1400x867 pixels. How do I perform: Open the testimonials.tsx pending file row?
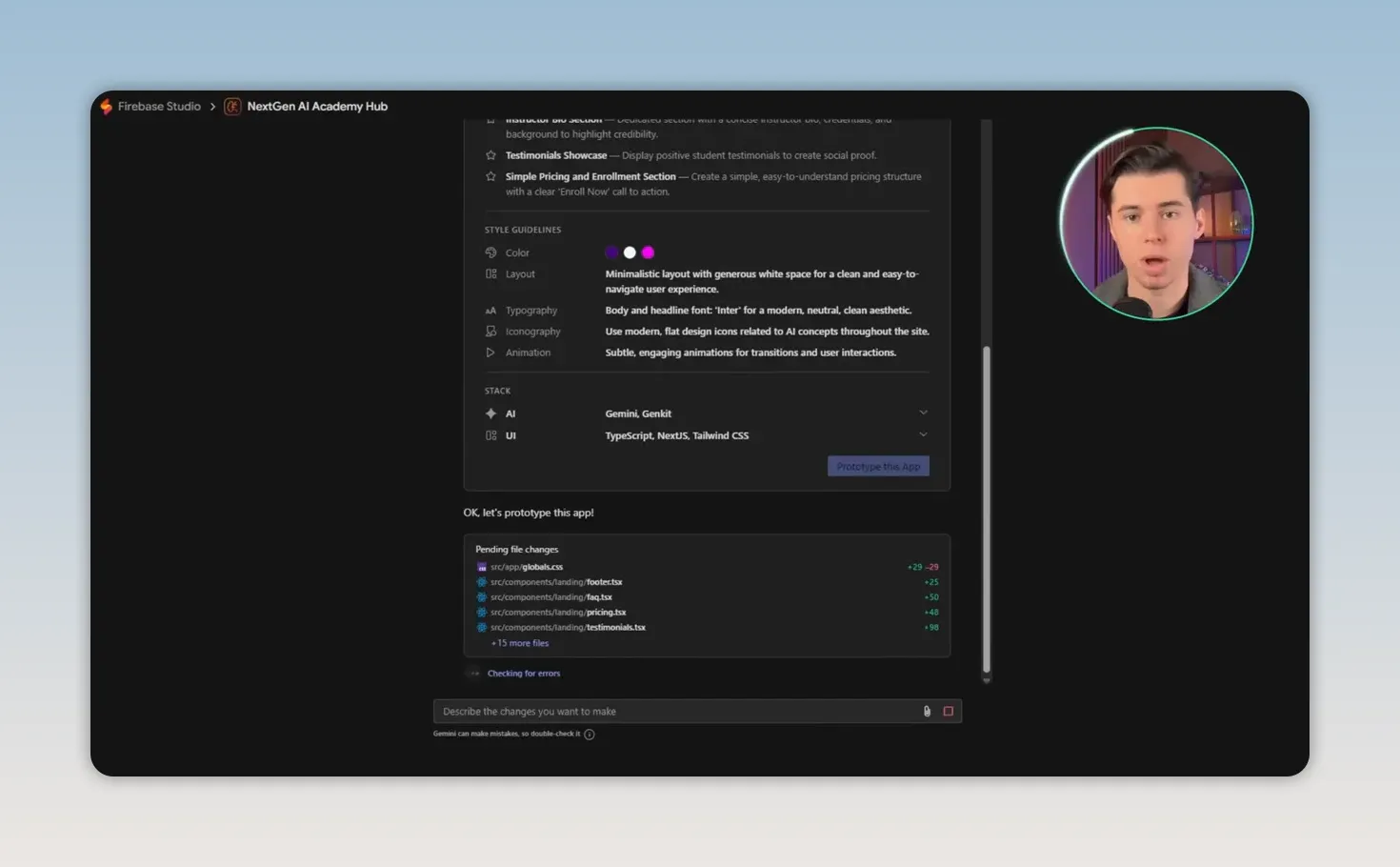pyautogui.click(x=707, y=628)
